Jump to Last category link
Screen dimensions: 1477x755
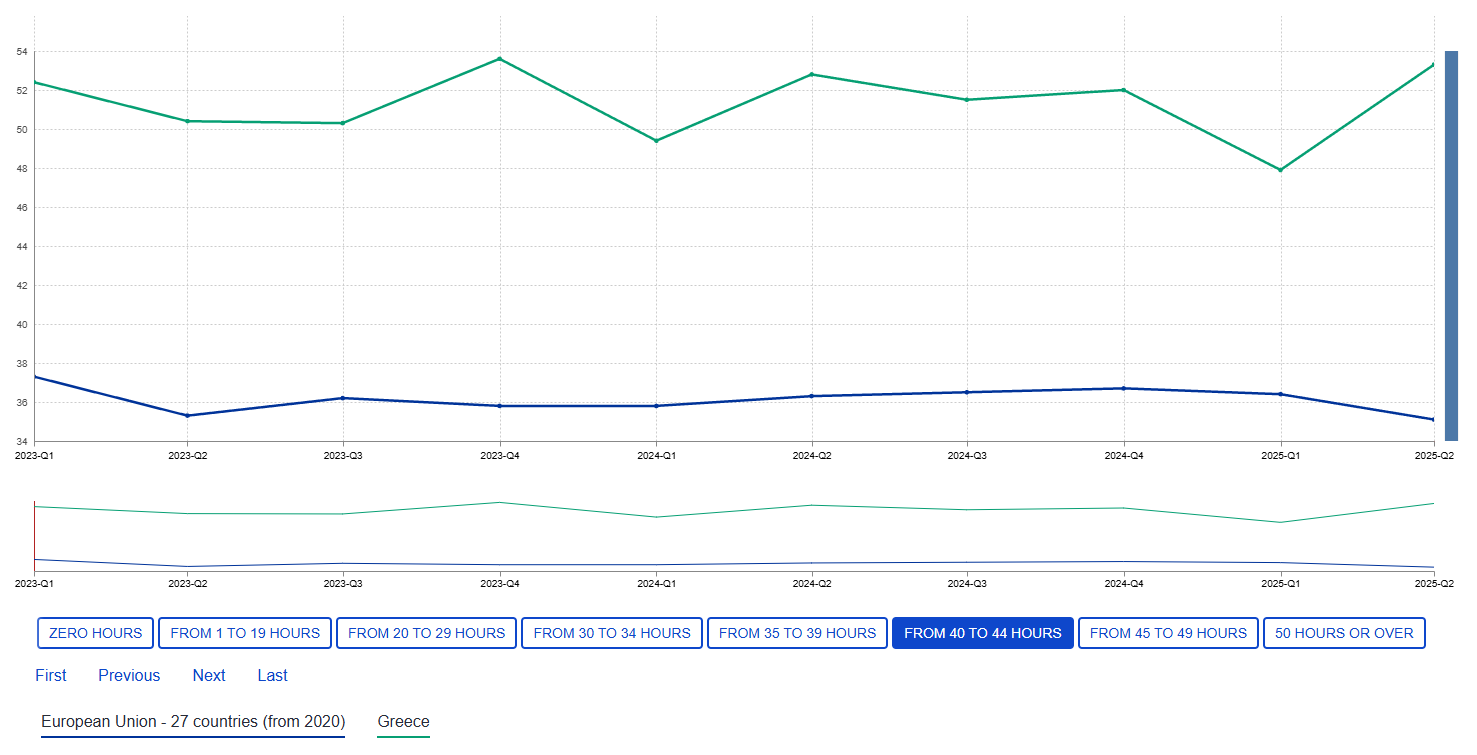click(272, 676)
